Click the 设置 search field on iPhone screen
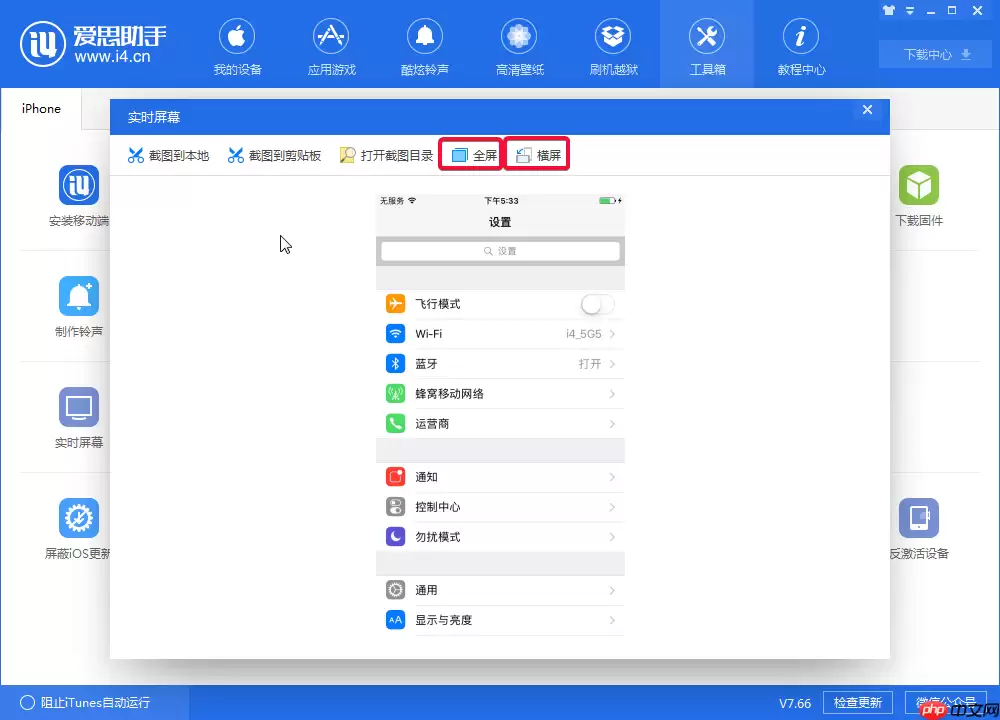 500,251
